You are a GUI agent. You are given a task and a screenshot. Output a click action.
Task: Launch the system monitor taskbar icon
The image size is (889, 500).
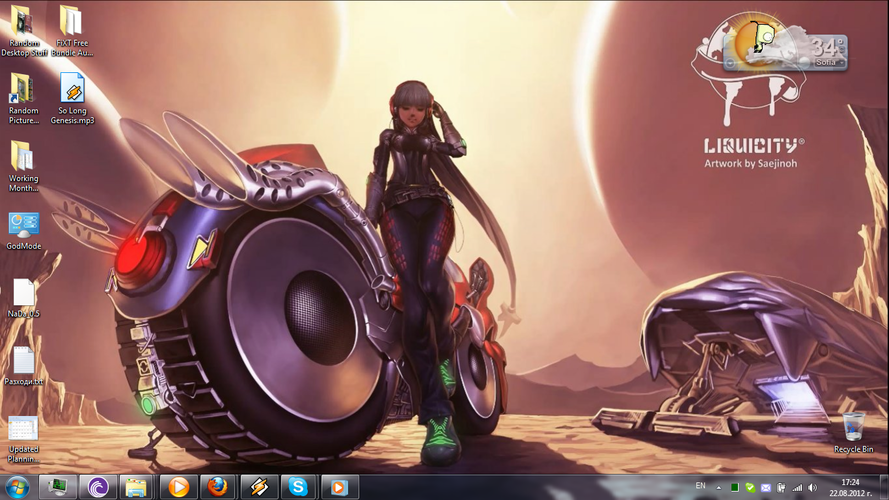coord(58,487)
